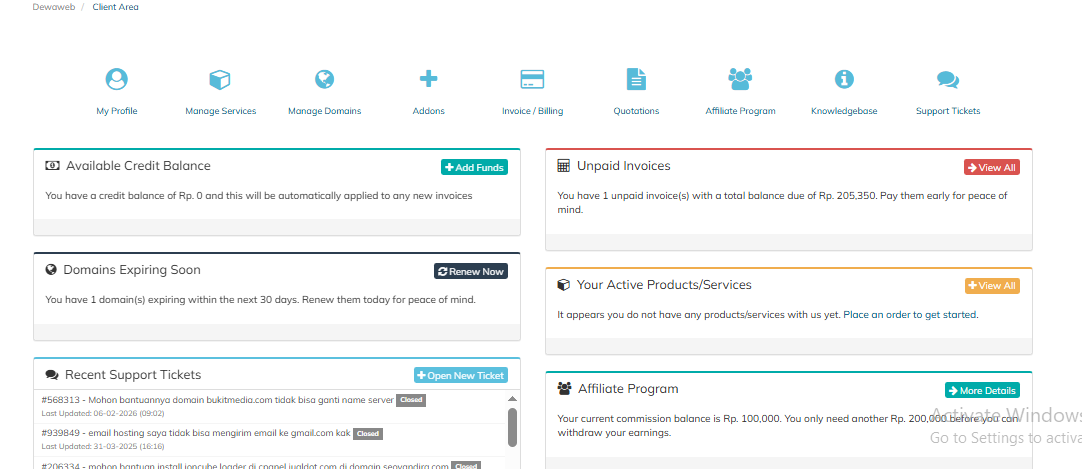The width and height of the screenshot is (1082, 469).
Task: Open ticket #206334 about ioncube loader install
Action: point(245,466)
